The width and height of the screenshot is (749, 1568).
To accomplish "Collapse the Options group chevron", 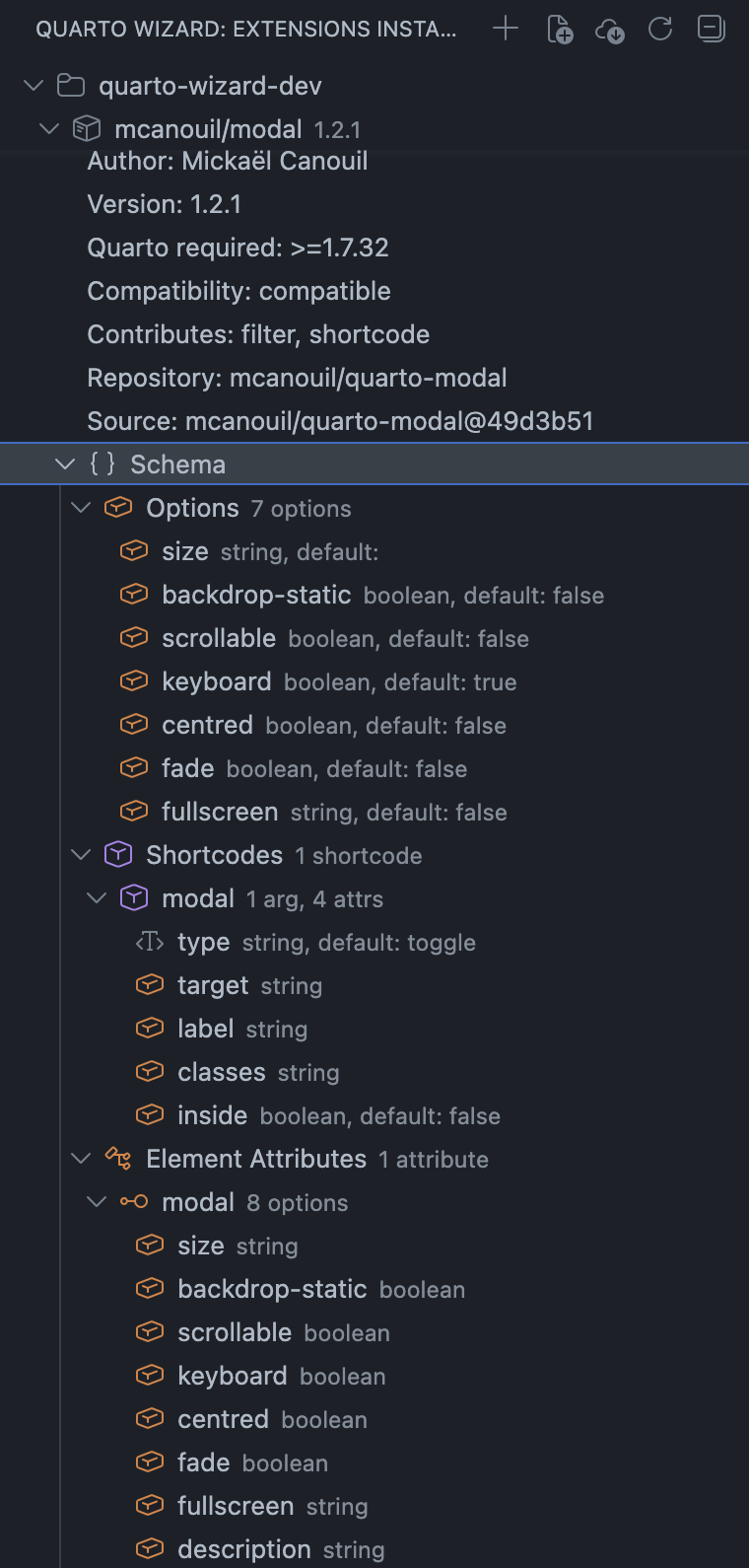I will (80, 507).
